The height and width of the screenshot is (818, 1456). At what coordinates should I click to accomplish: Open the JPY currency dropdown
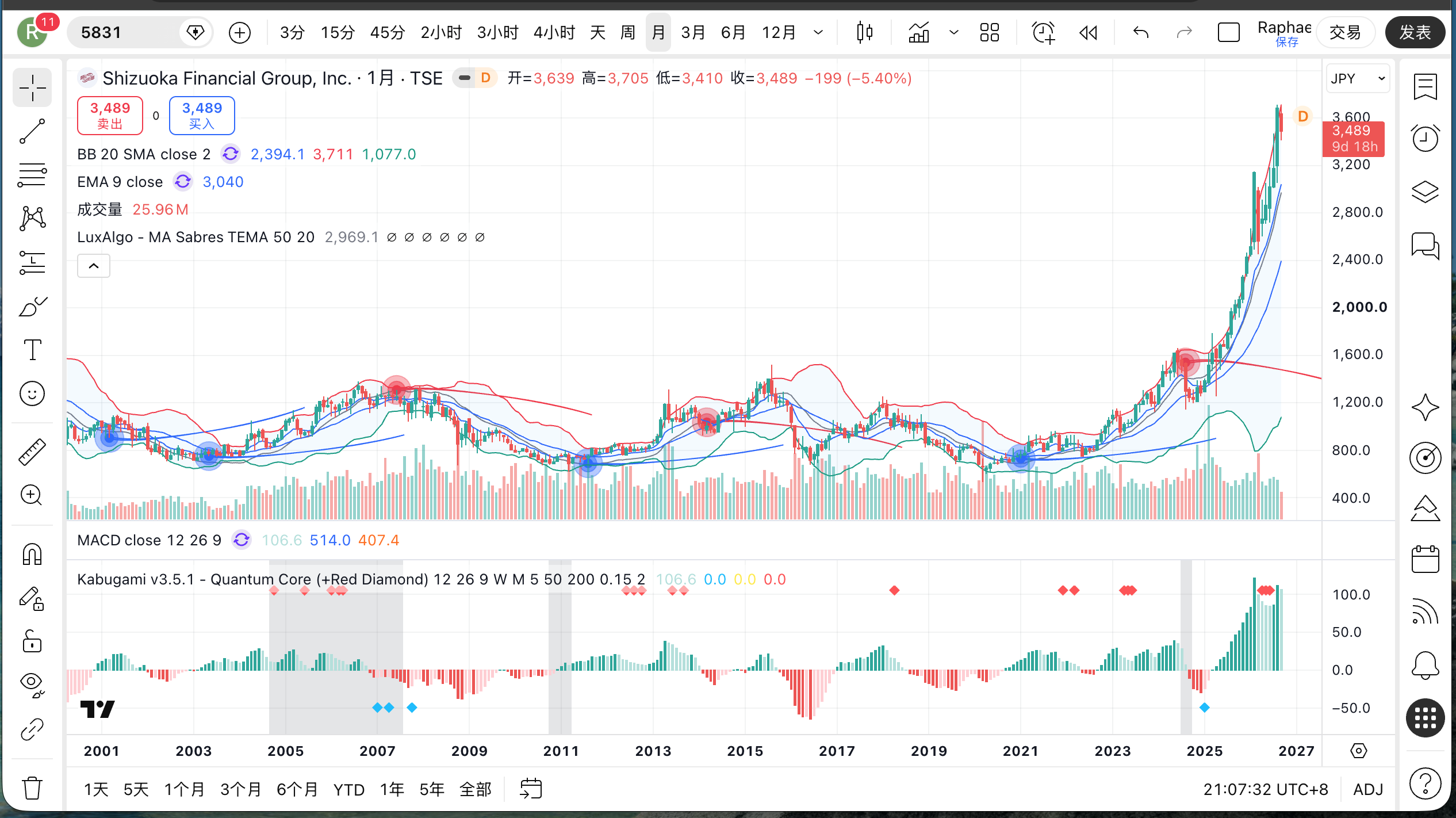(1358, 78)
